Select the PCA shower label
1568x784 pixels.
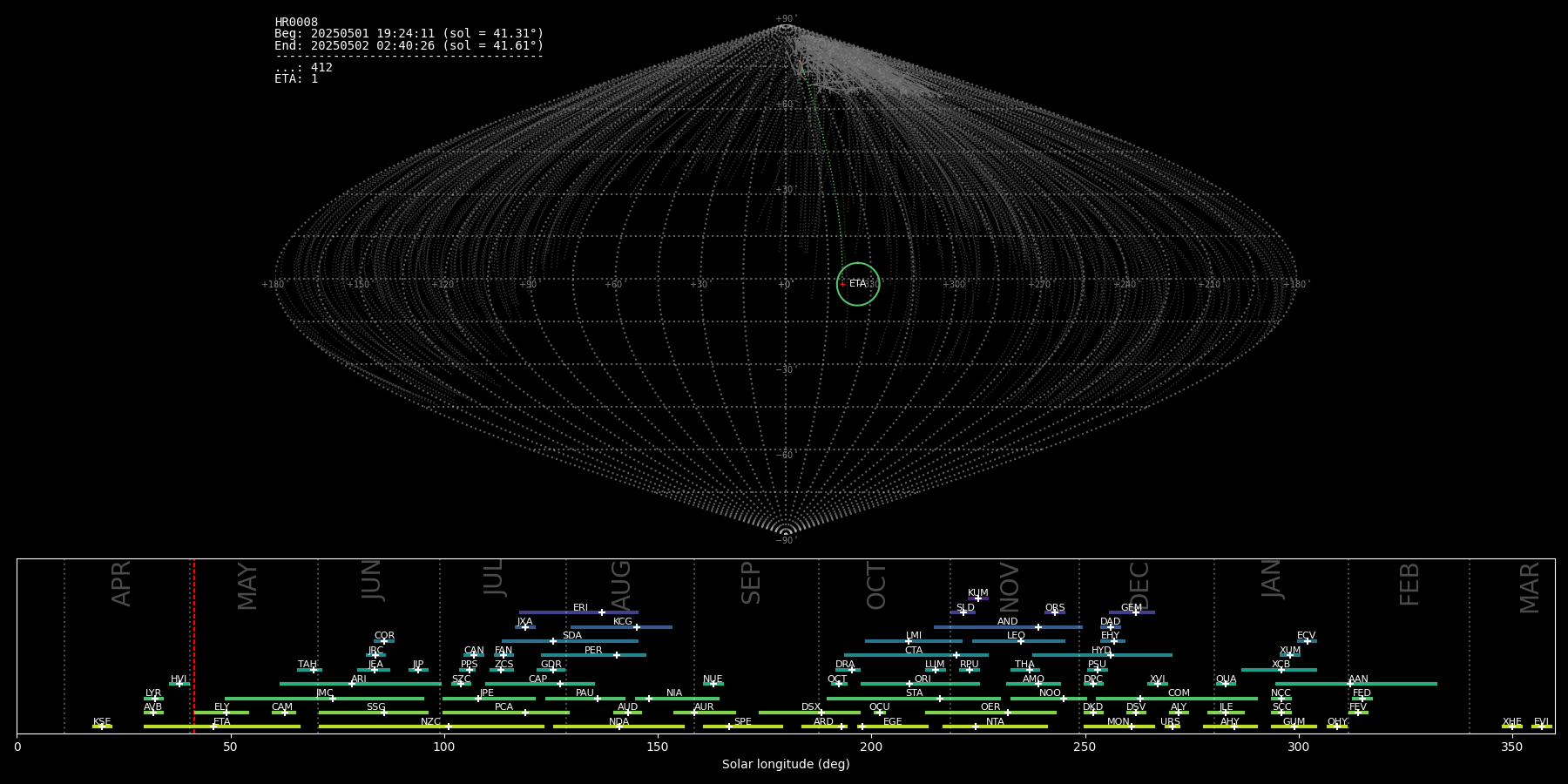coord(504,706)
